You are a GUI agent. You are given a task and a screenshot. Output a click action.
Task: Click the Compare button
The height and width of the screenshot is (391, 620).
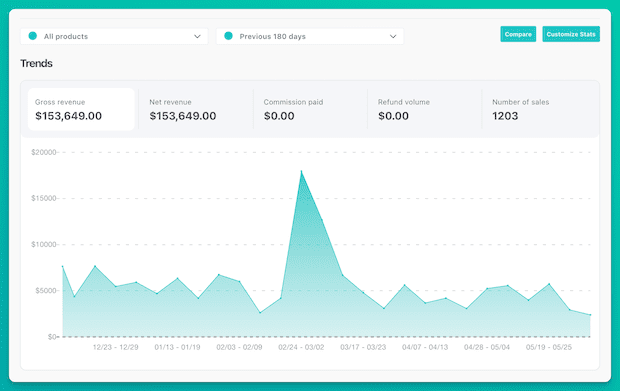point(518,34)
